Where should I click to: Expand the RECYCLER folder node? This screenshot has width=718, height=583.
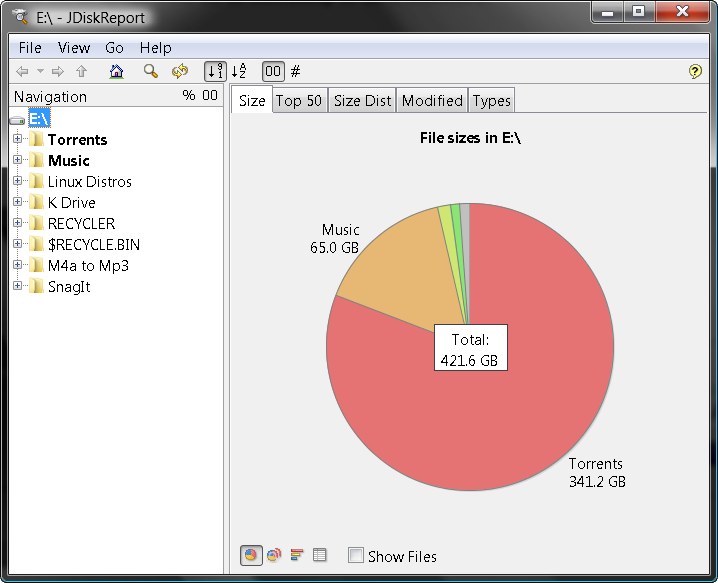17,223
